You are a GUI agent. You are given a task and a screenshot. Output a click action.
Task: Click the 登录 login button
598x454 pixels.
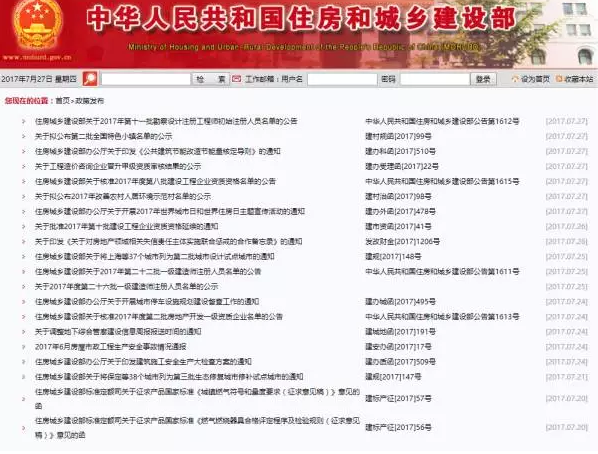[483, 79]
